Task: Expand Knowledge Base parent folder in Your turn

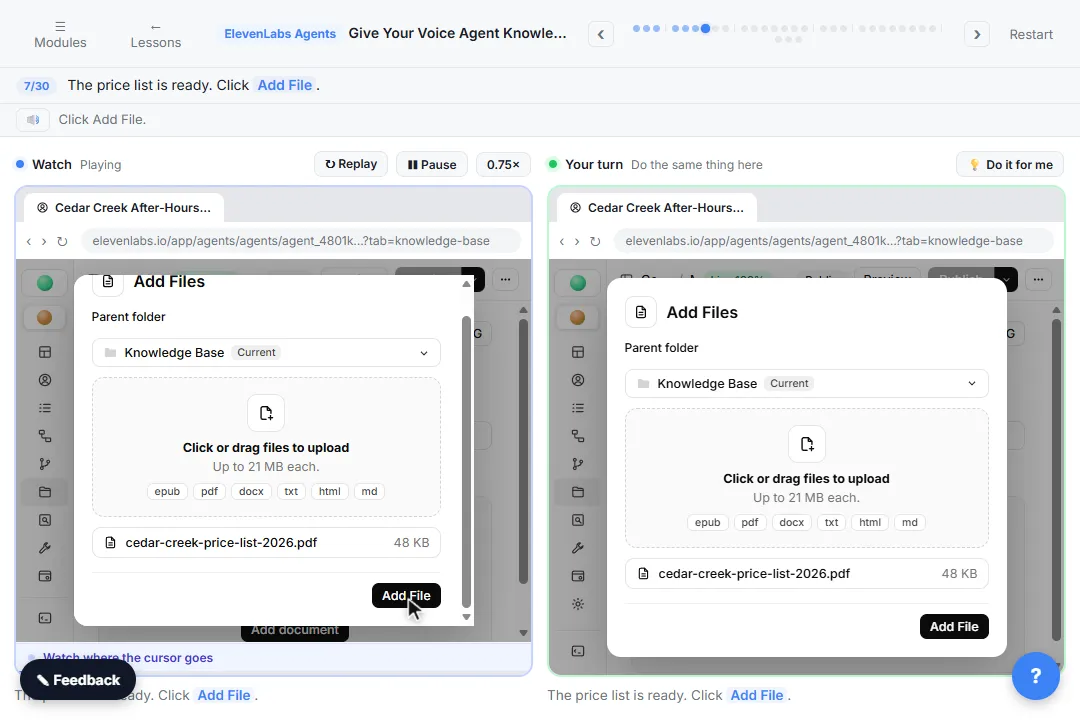Action: click(807, 384)
